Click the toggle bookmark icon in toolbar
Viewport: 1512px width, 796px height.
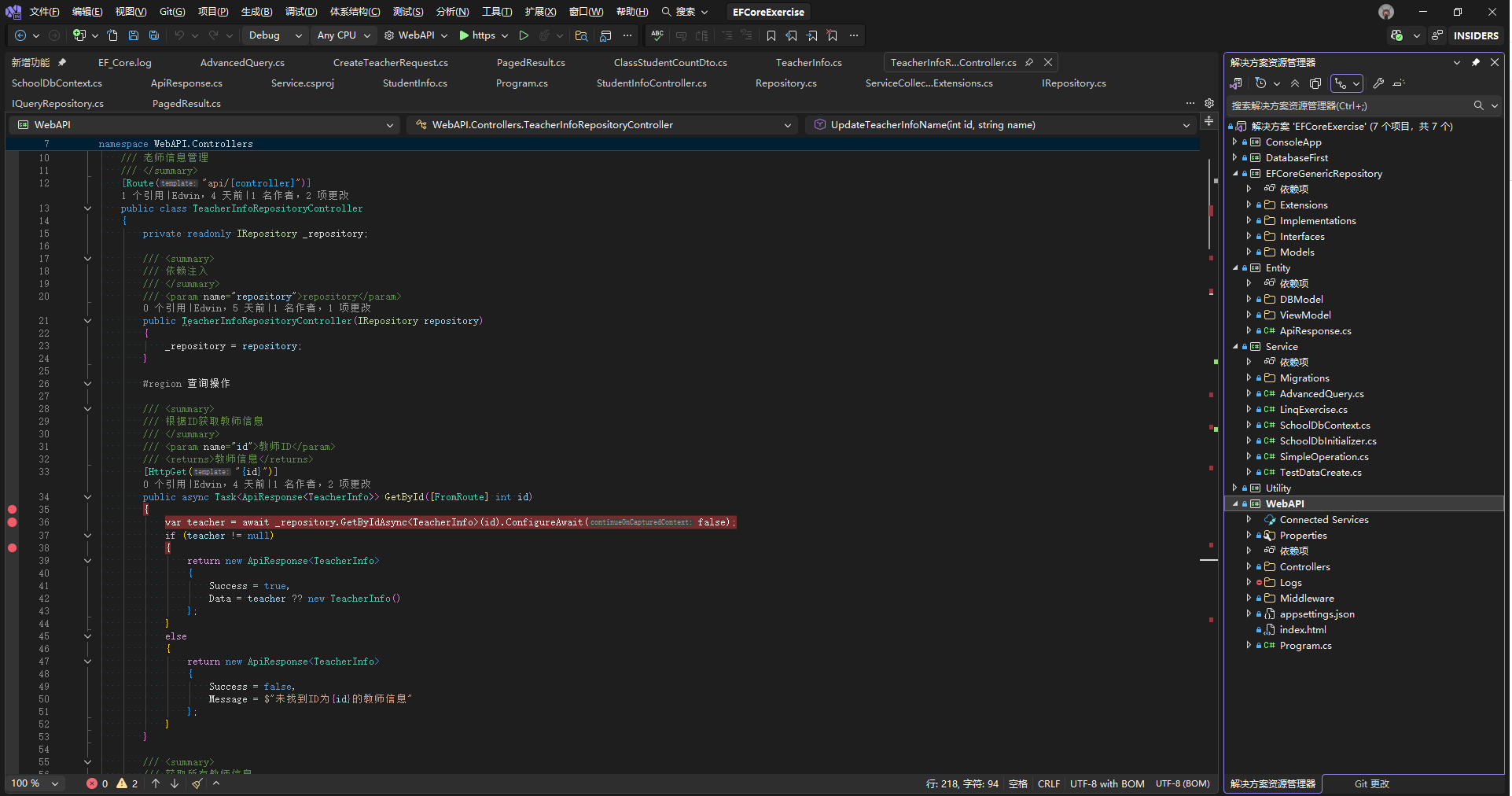771,35
